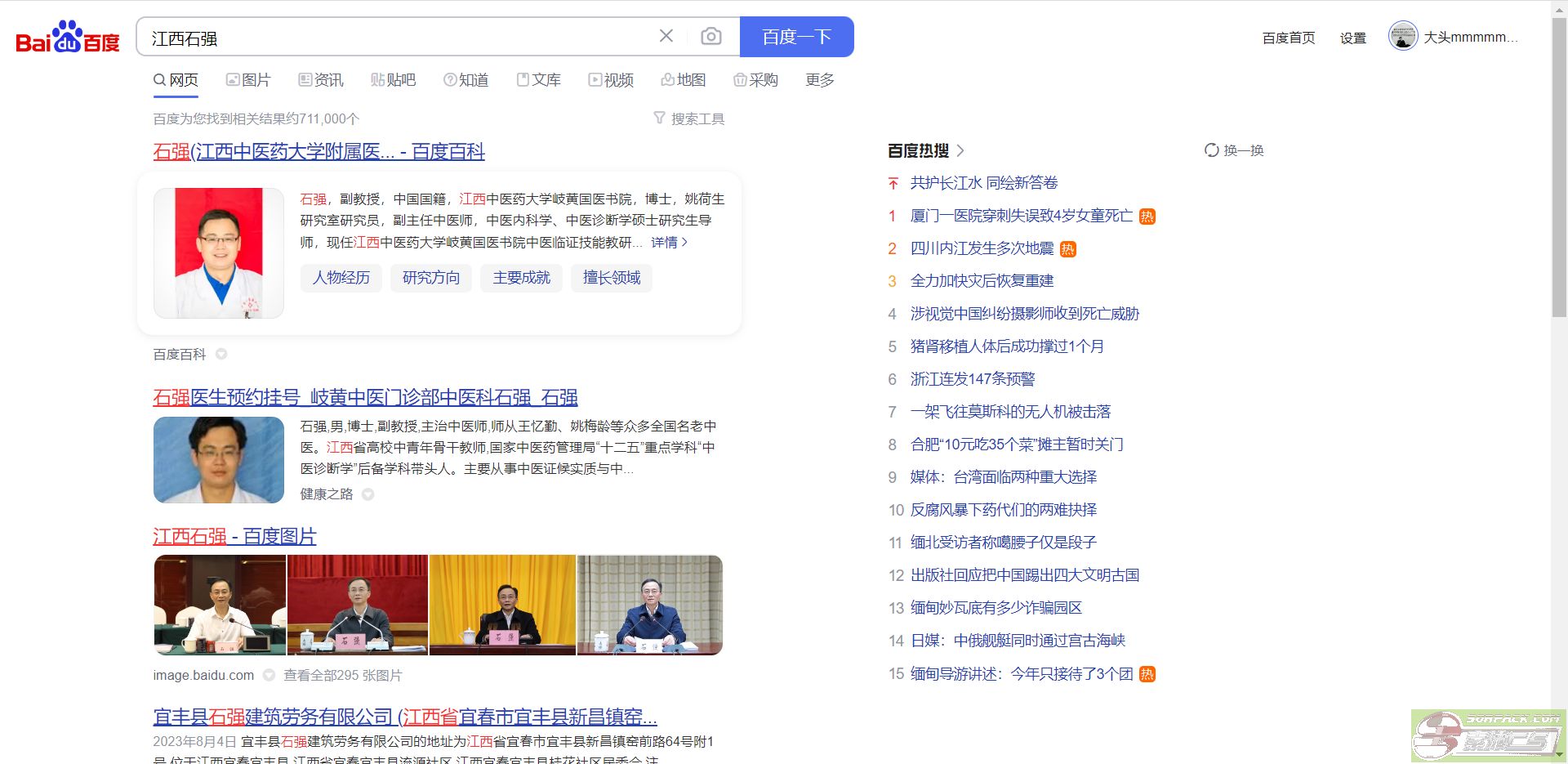This screenshot has width=1568, height=764.
Task: Click third image with yellow curtain background
Action: coord(502,605)
